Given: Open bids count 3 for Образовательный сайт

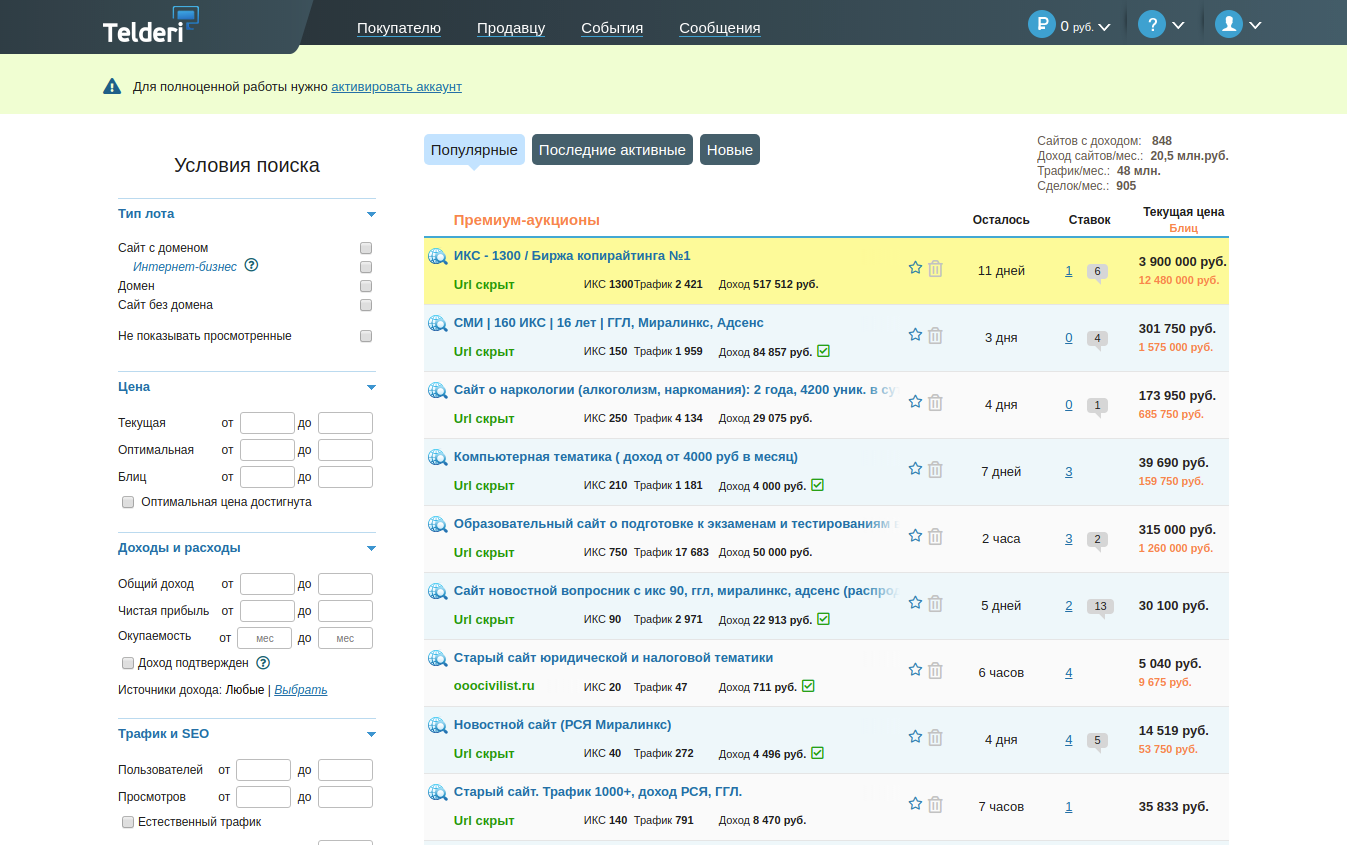Looking at the screenshot, I should [x=1069, y=539].
